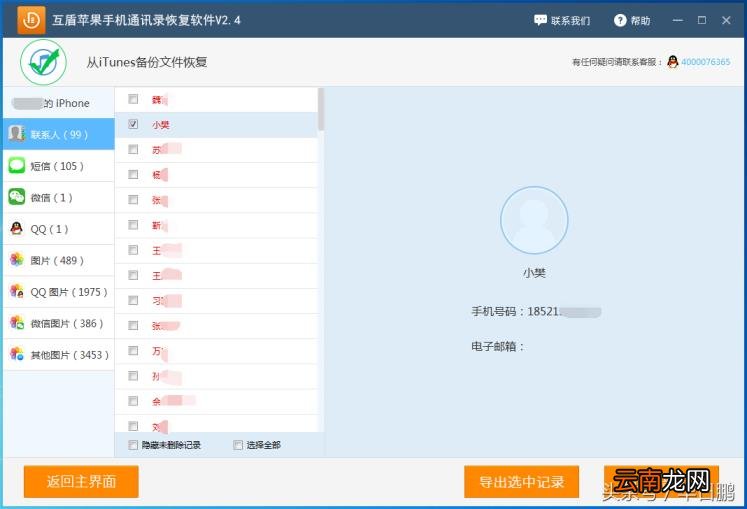The width and height of the screenshot is (747, 509).
Task: Click the photos flower icon for 图片 (489)
Action: (17, 260)
